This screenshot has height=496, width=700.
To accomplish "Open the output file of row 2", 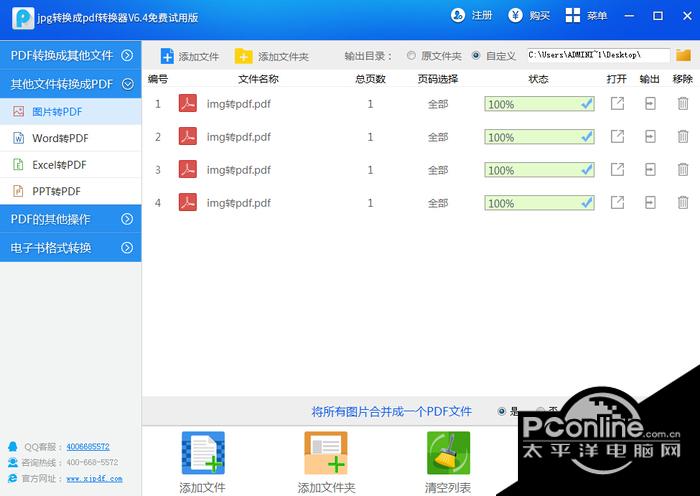I will (x=617, y=137).
